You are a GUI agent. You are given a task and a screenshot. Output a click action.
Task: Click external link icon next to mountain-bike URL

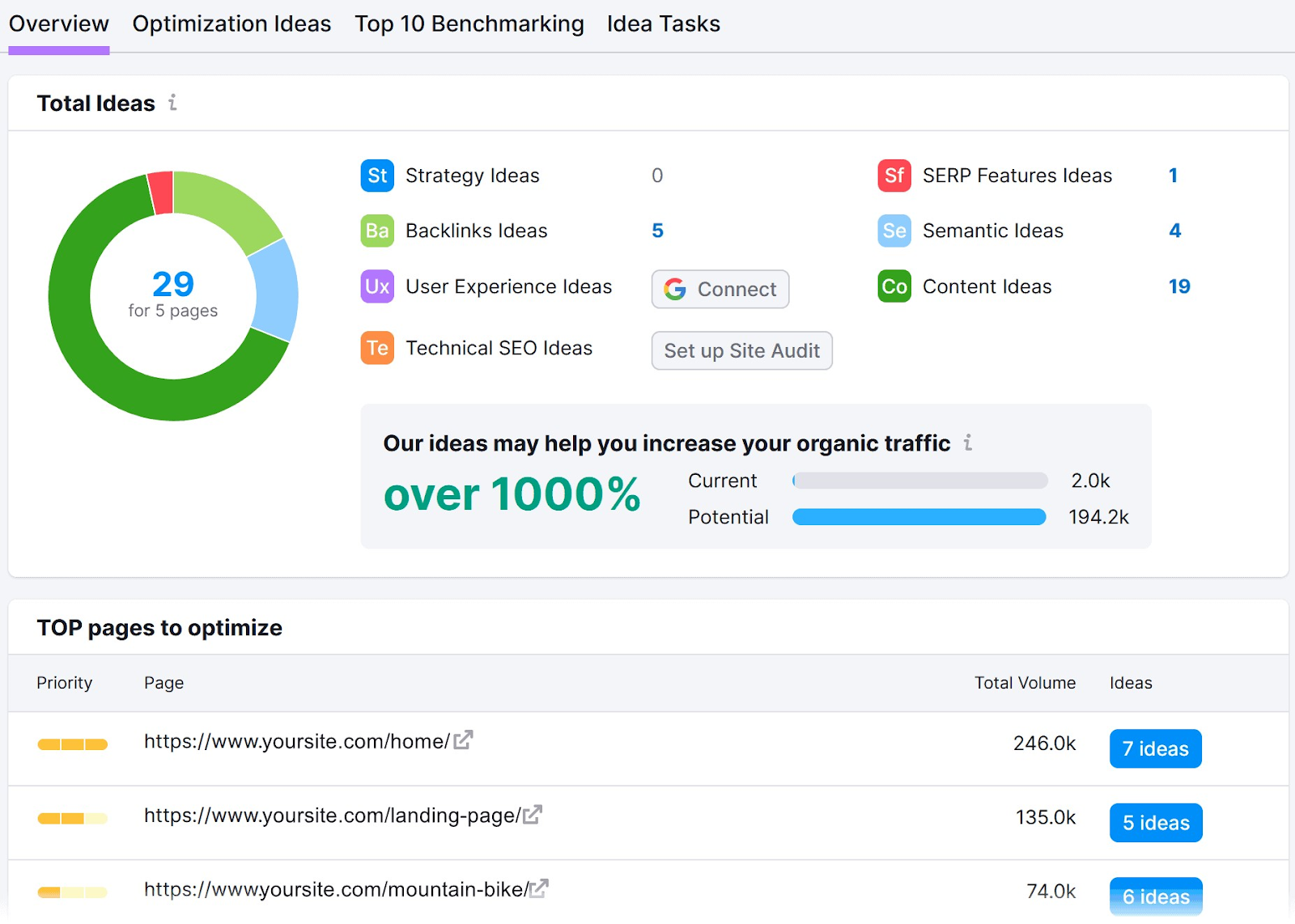coord(537,888)
